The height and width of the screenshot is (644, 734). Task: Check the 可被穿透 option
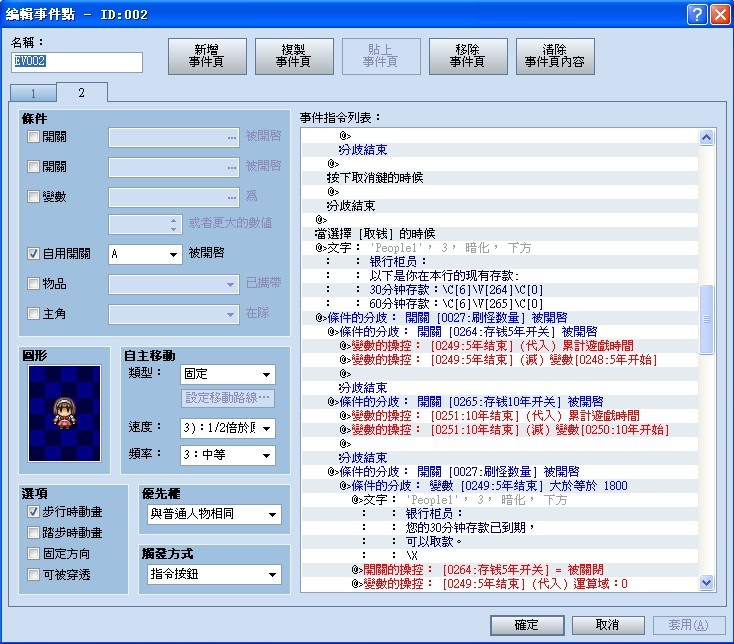[33, 574]
